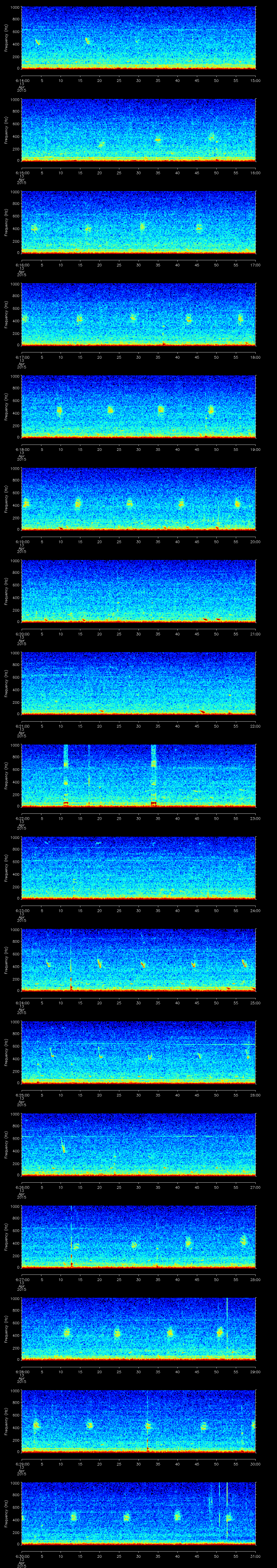Click the 6:22:00 start time label
Image resolution: width=277 pixels, height=1568 pixels.
click(x=22, y=818)
